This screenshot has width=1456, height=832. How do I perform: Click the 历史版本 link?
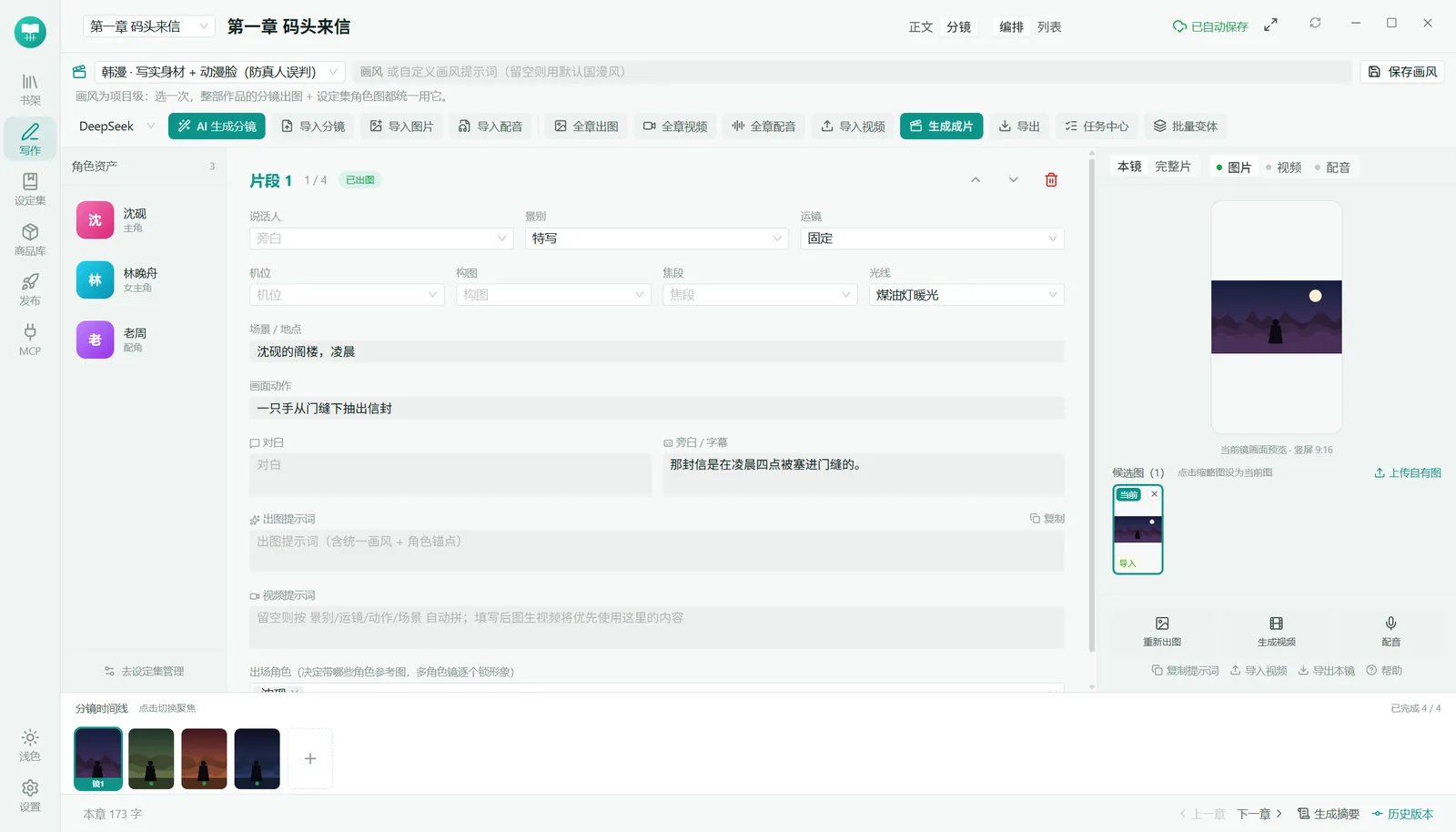[x=1403, y=814]
